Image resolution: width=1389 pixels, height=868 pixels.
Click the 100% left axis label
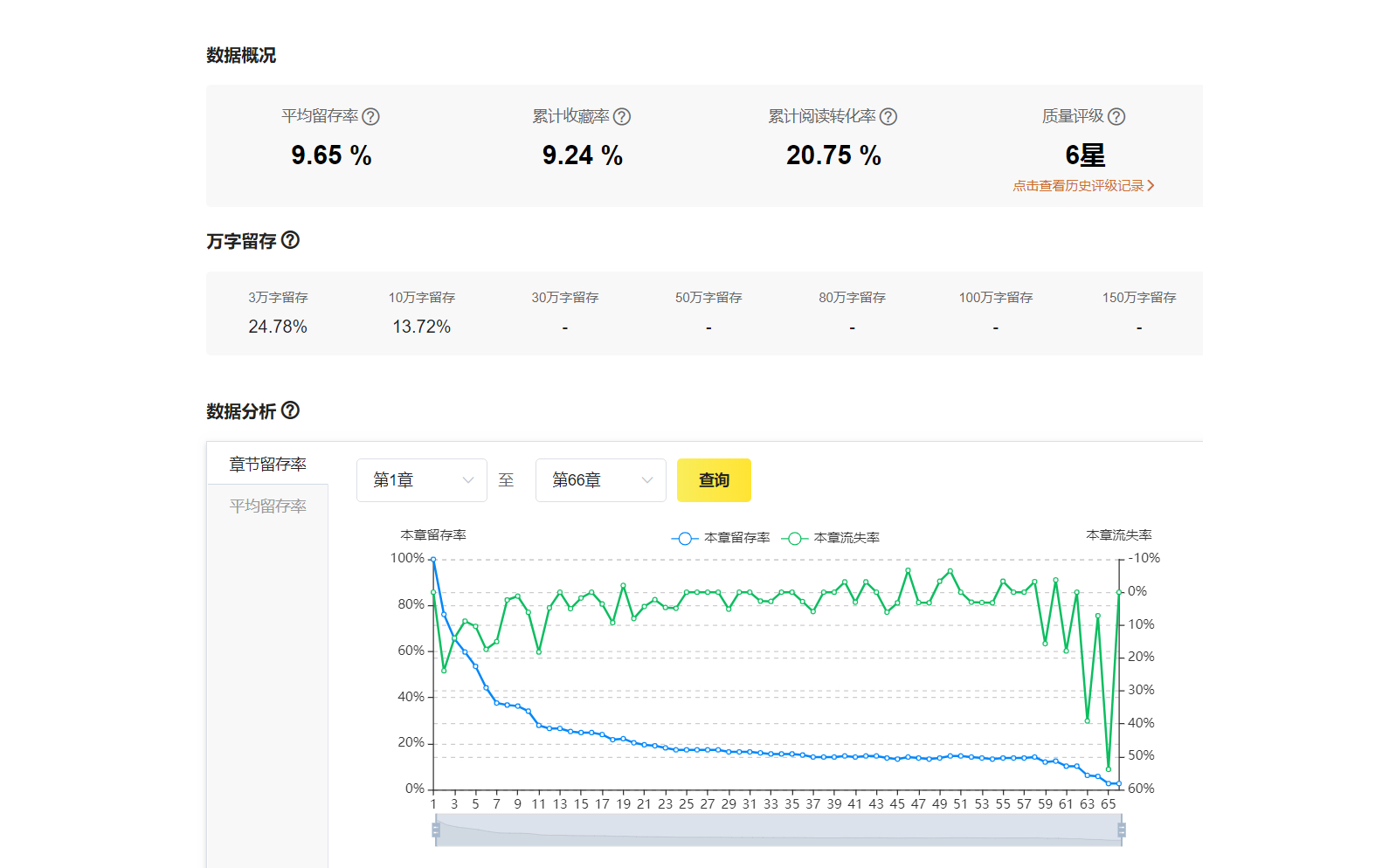[x=407, y=558]
